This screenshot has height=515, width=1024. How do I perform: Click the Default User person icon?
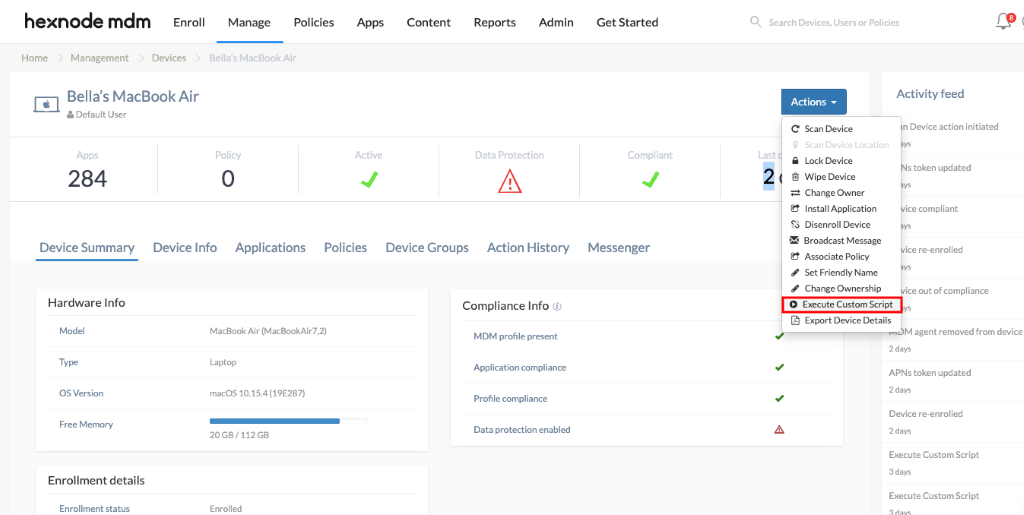click(x=71, y=115)
